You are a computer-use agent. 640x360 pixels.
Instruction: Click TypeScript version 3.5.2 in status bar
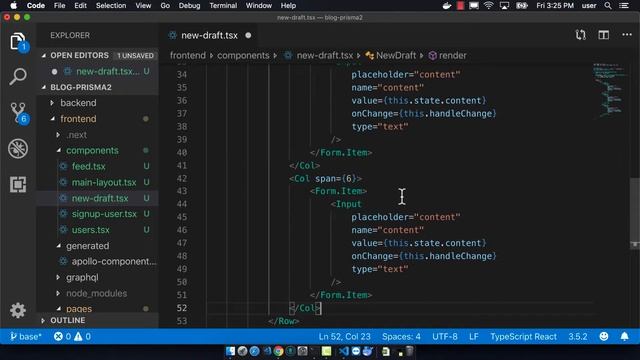[578, 337]
